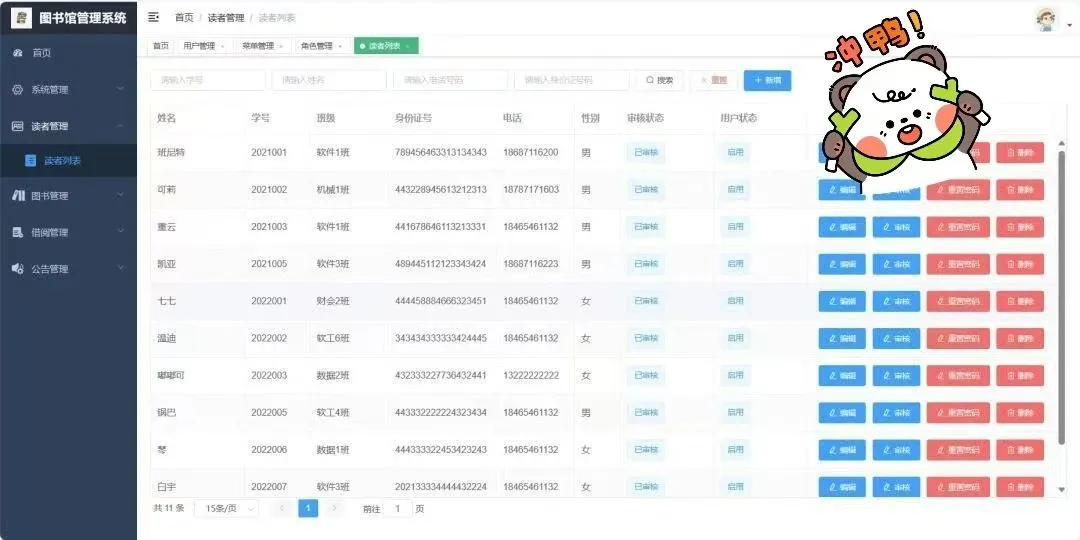The width and height of the screenshot is (1080, 540).
Task: Click the 新增 plus button
Action: click(x=767, y=81)
